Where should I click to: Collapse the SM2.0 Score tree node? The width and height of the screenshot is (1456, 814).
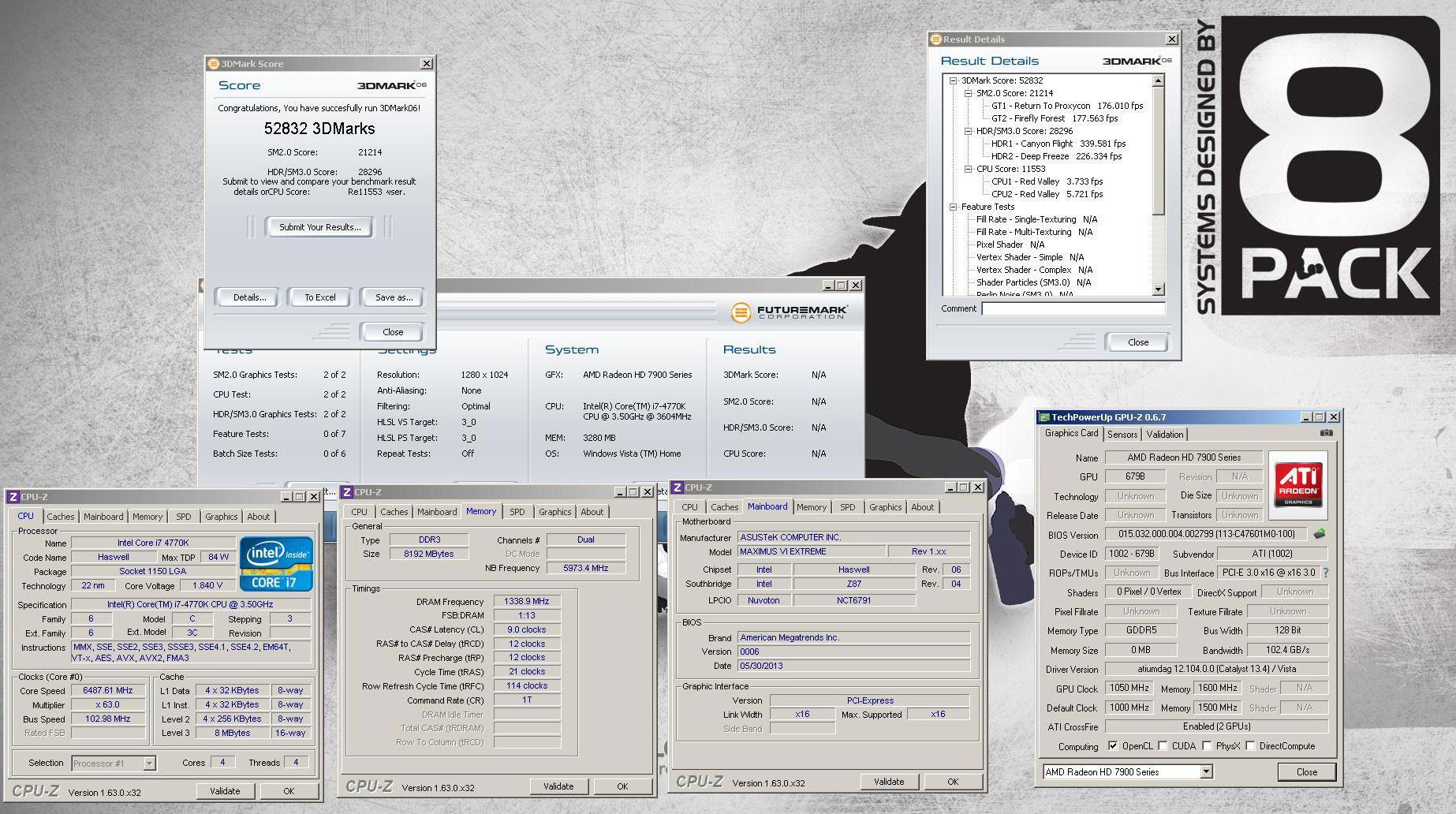[968, 93]
